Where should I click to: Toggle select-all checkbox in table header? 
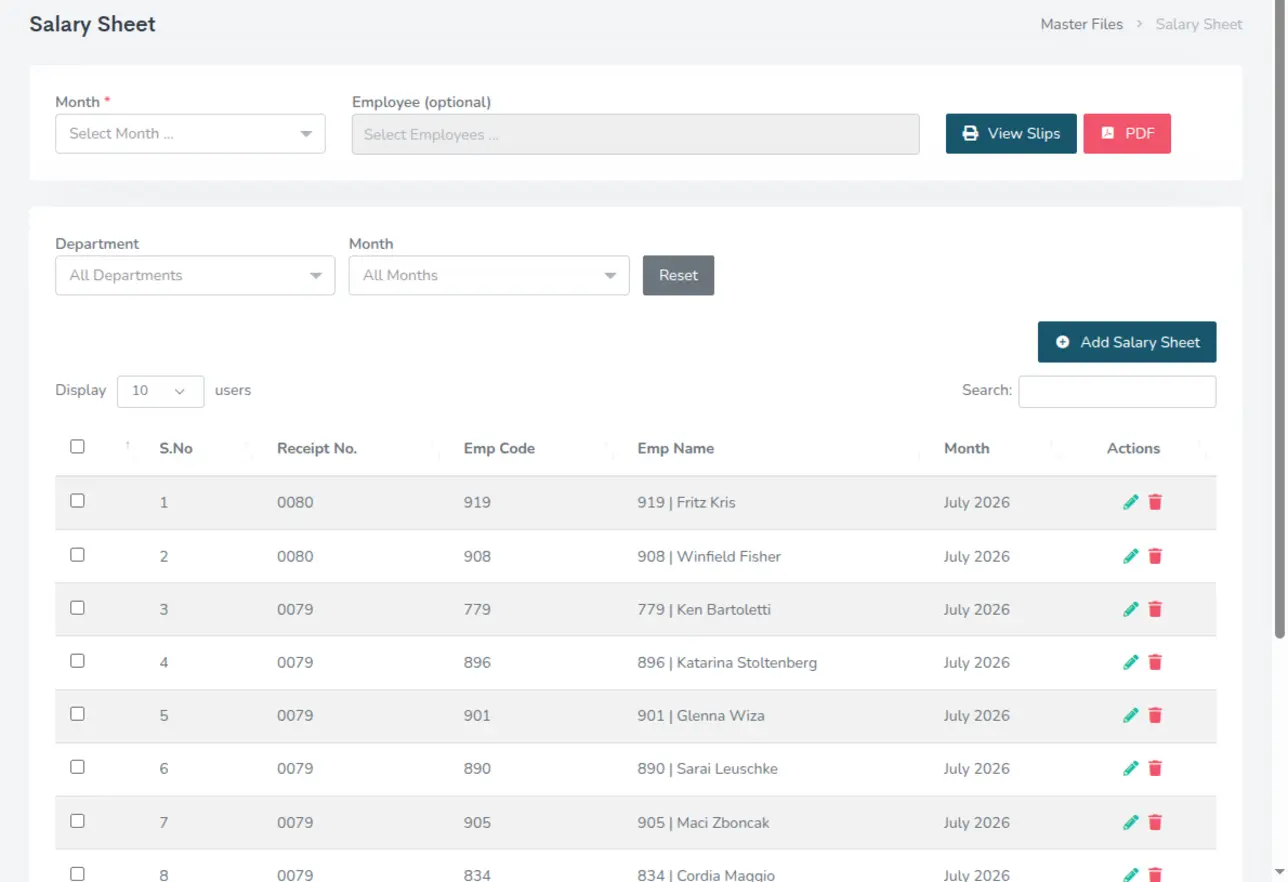pyautogui.click(x=77, y=447)
